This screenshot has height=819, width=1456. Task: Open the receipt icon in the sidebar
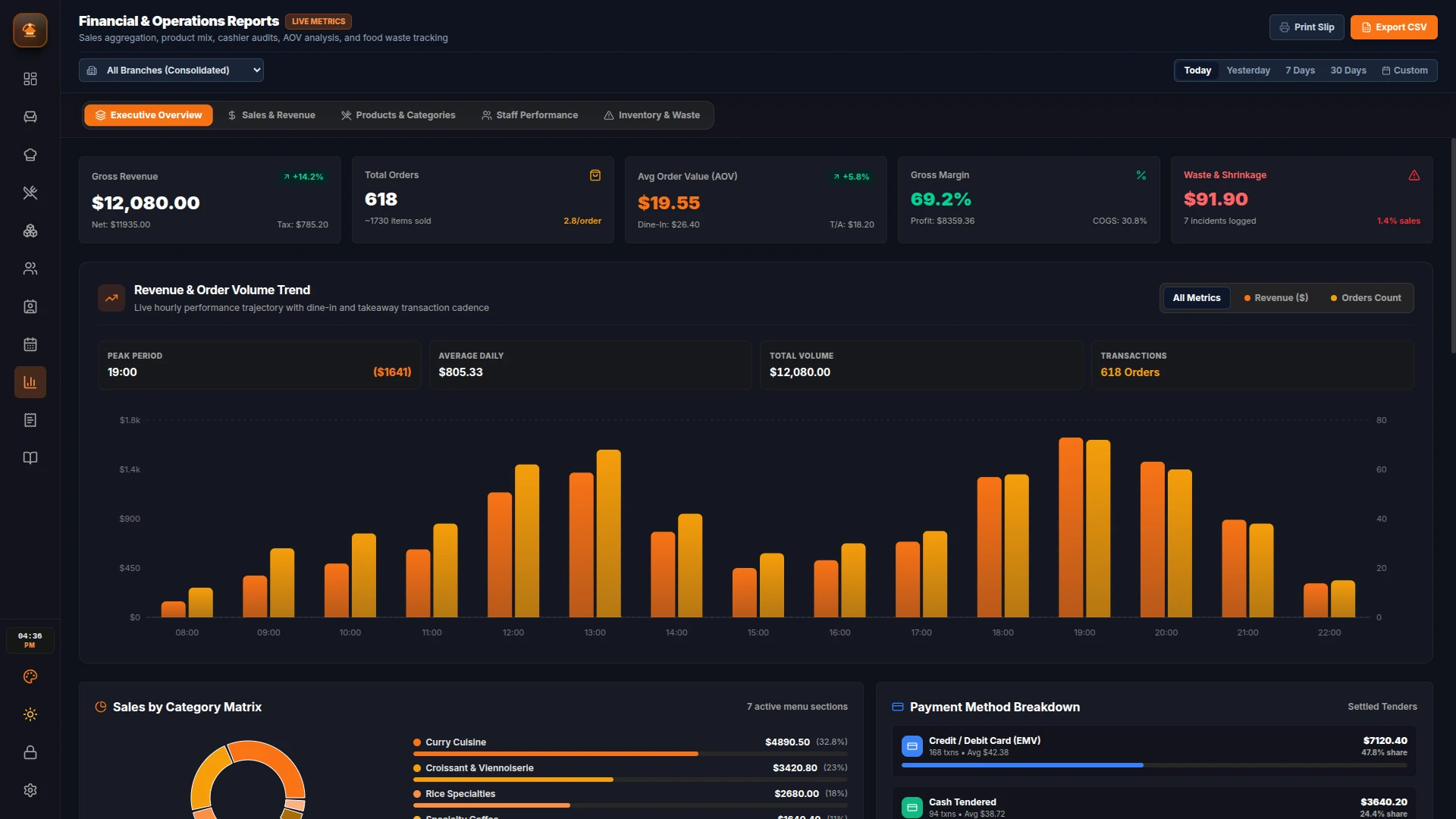click(x=30, y=420)
